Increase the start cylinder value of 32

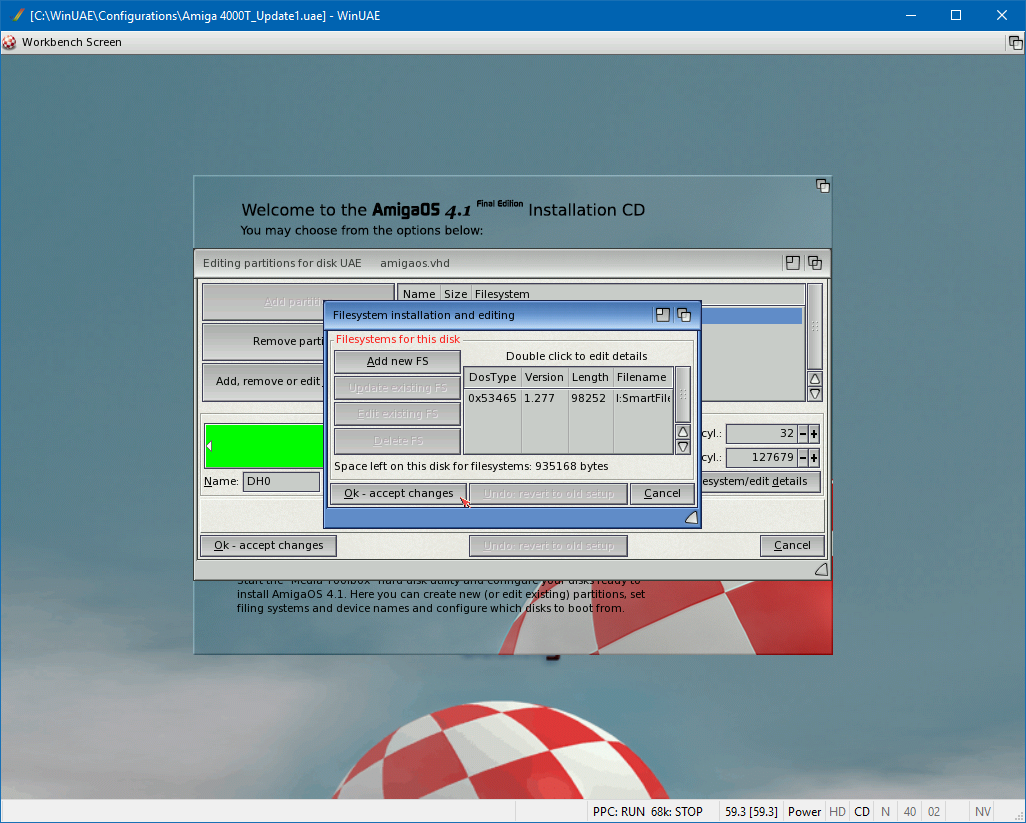pos(814,434)
